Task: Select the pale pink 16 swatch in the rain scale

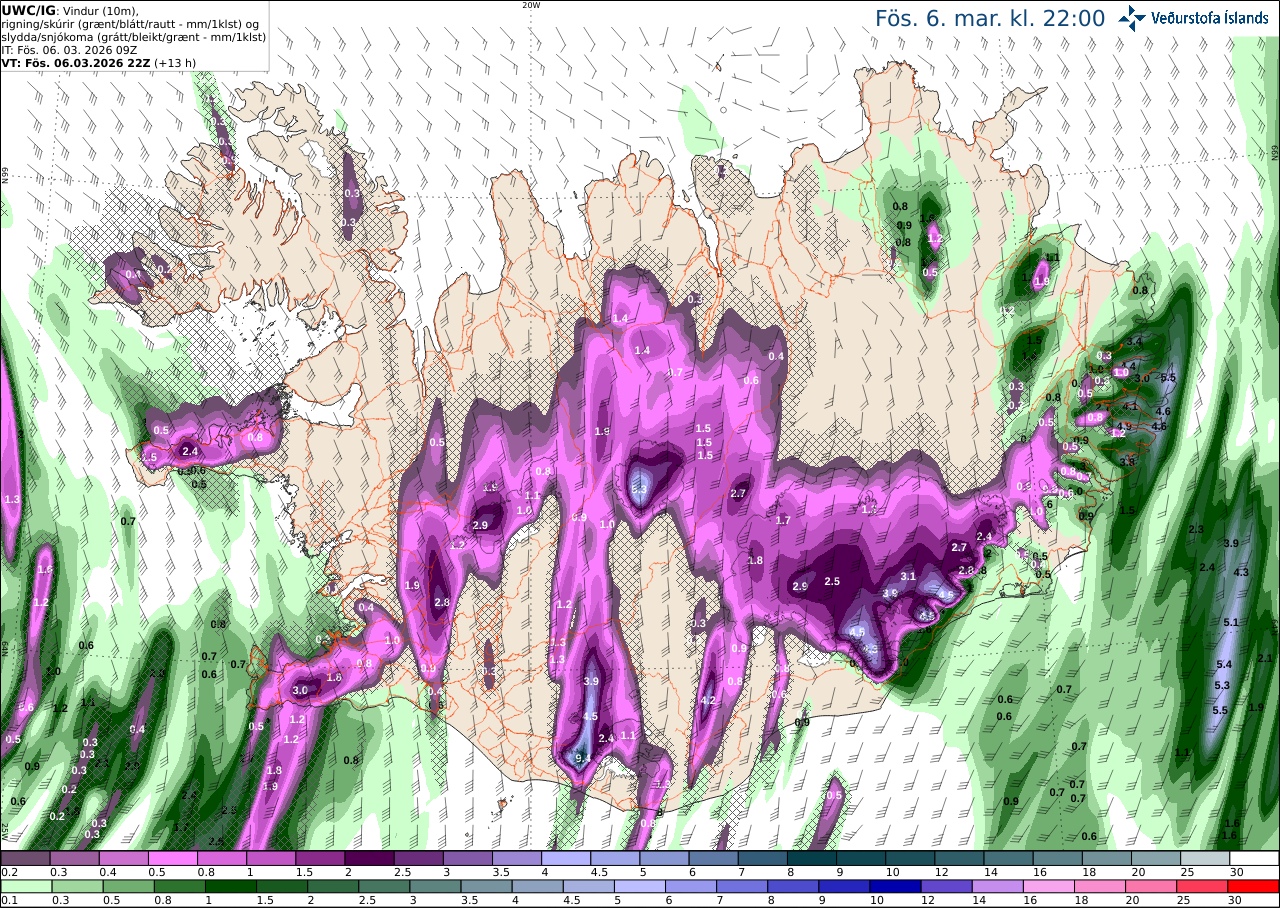Action: (x=1049, y=886)
